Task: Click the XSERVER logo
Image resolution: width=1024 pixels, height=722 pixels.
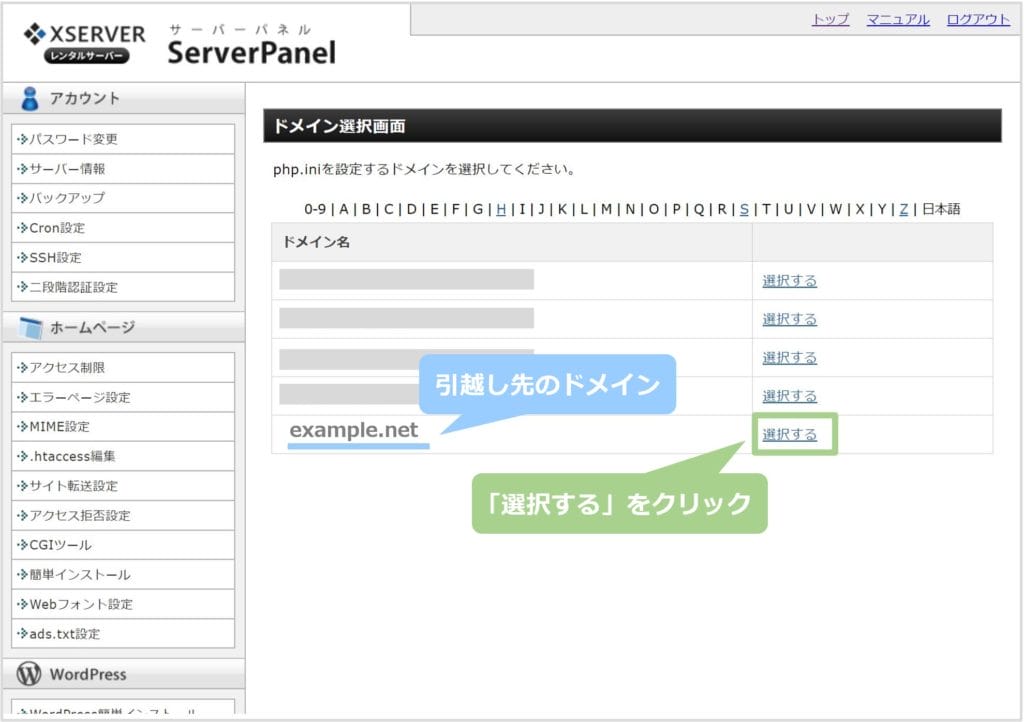Action: tap(84, 43)
